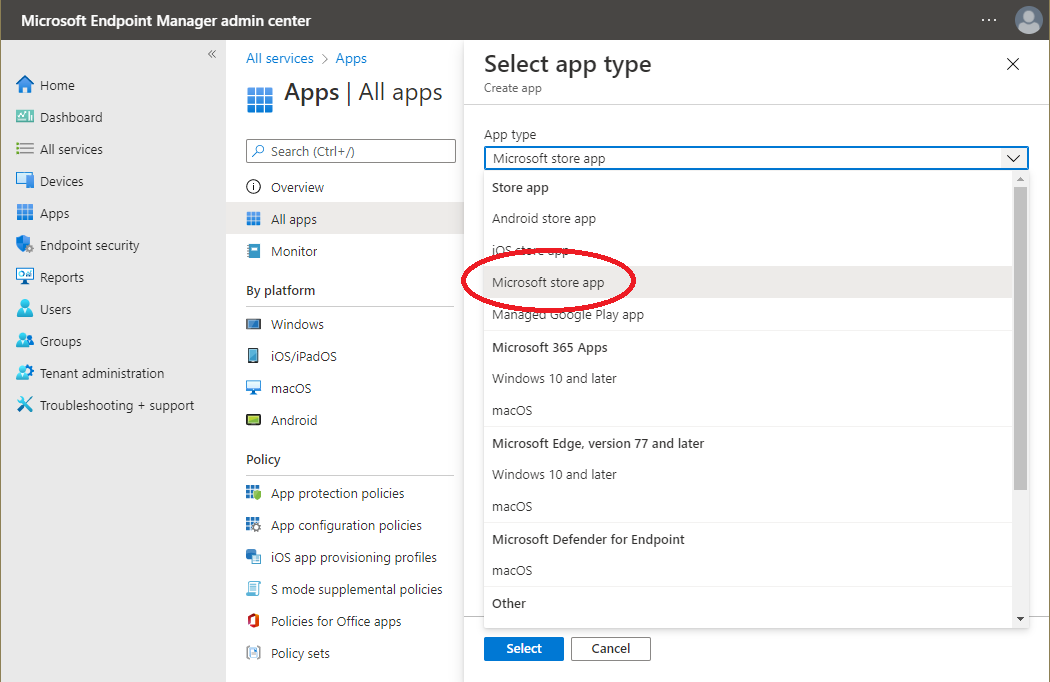This screenshot has width=1050, height=682.
Task: Go to Tenant administration in sidebar
Action: (102, 373)
